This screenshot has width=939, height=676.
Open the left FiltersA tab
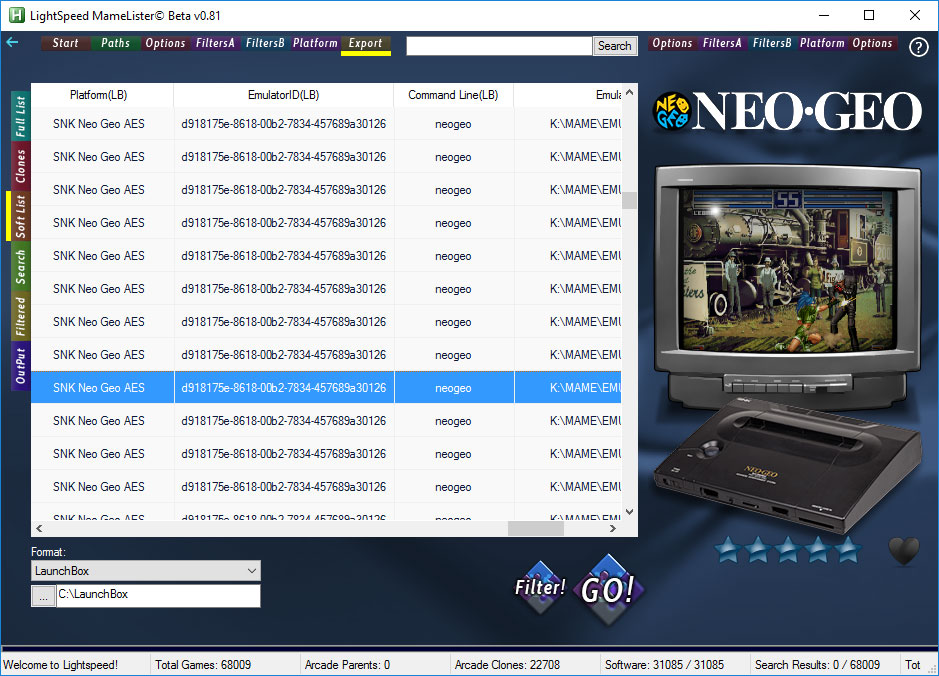(x=216, y=43)
